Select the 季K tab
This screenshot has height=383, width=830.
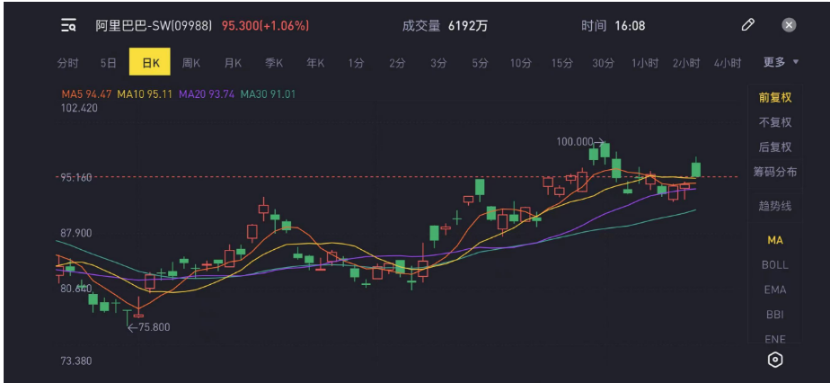[x=274, y=63]
